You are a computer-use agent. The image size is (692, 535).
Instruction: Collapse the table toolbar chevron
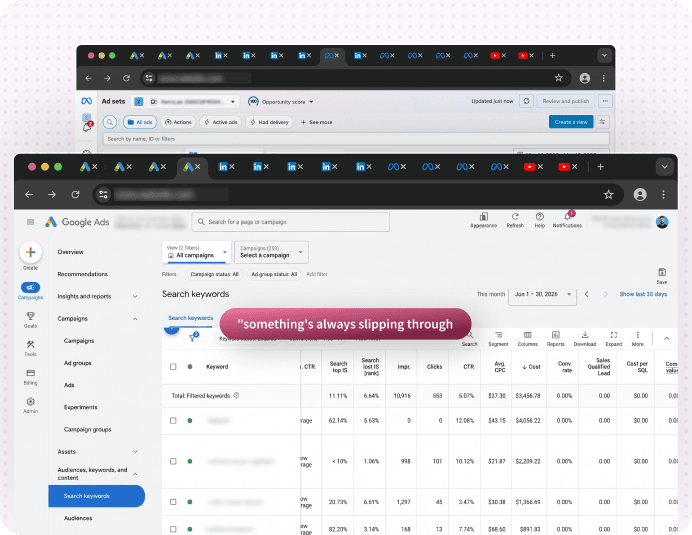[667, 339]
